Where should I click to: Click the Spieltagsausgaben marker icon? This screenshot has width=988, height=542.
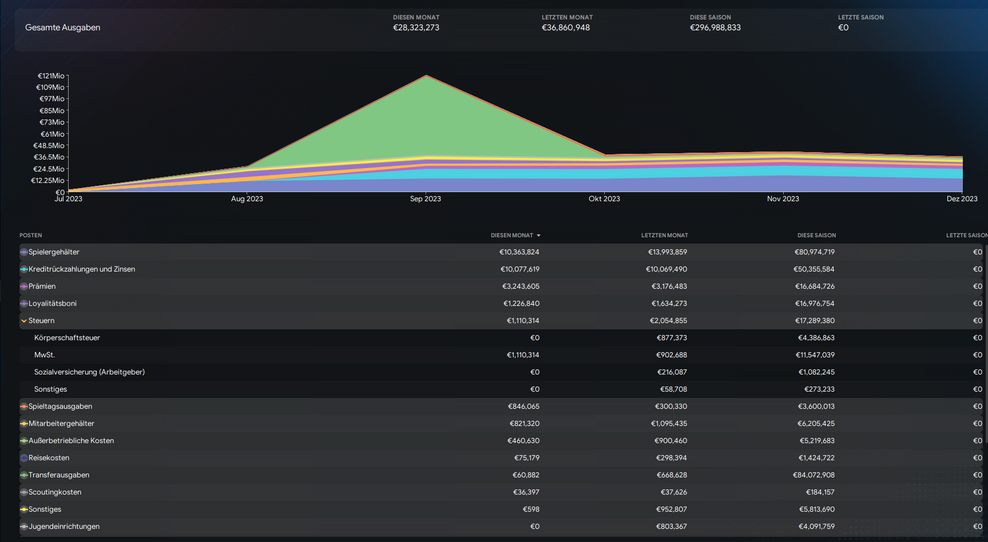click(24, 407)
